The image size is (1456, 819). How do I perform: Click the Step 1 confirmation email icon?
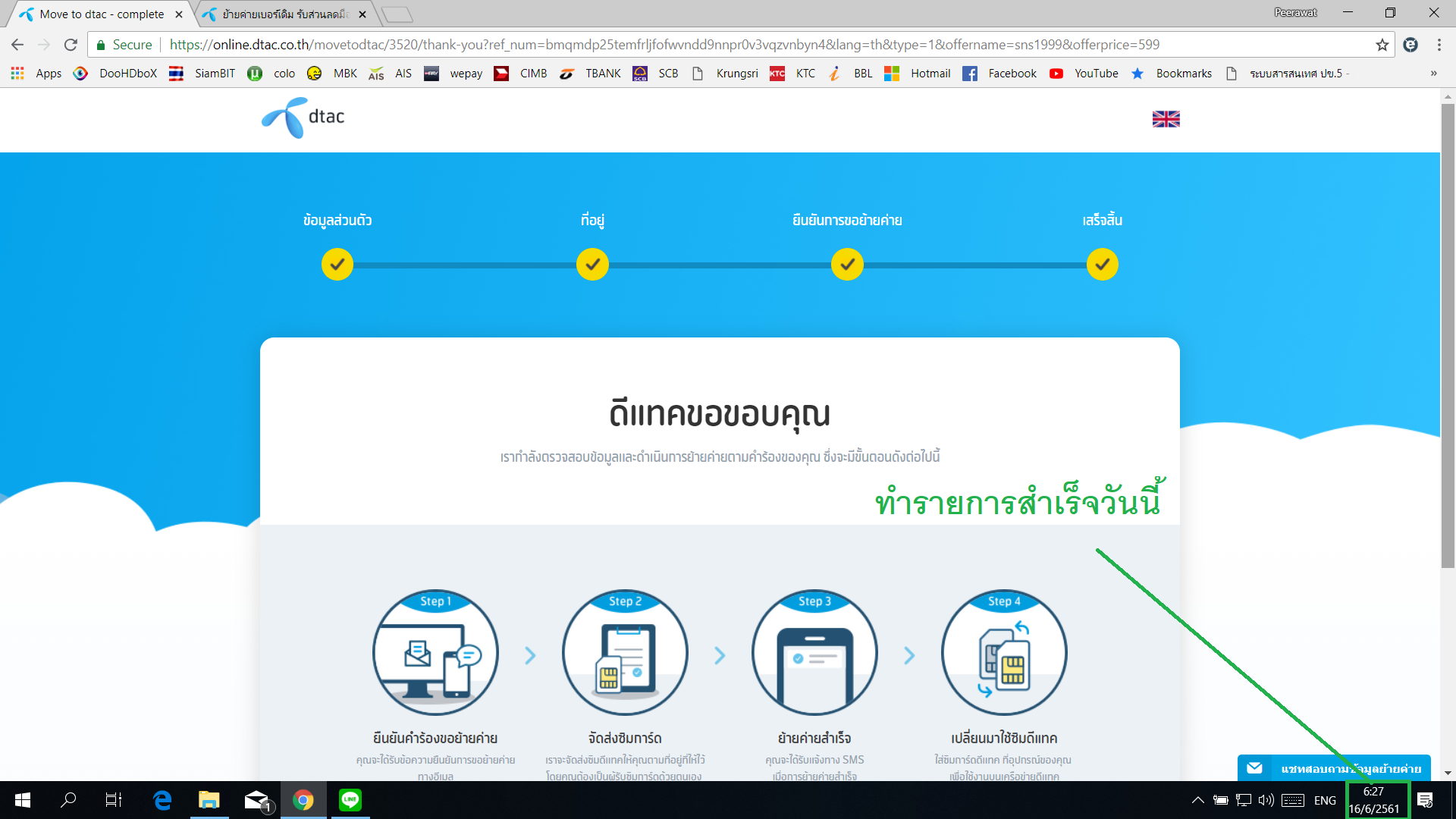point(435,653)
